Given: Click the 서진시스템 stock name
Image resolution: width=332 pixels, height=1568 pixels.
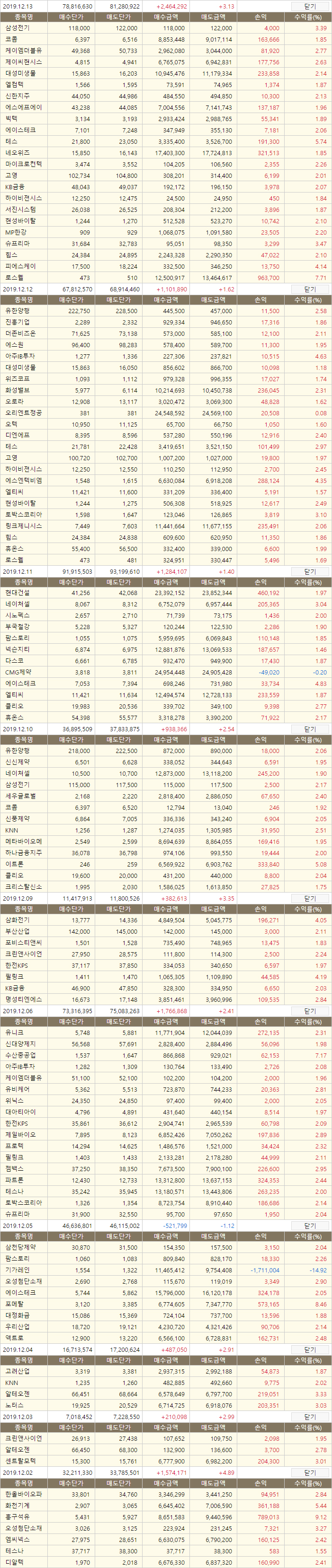Looking at the screenshot, I should pyautogui.click(x=21, y=210).
